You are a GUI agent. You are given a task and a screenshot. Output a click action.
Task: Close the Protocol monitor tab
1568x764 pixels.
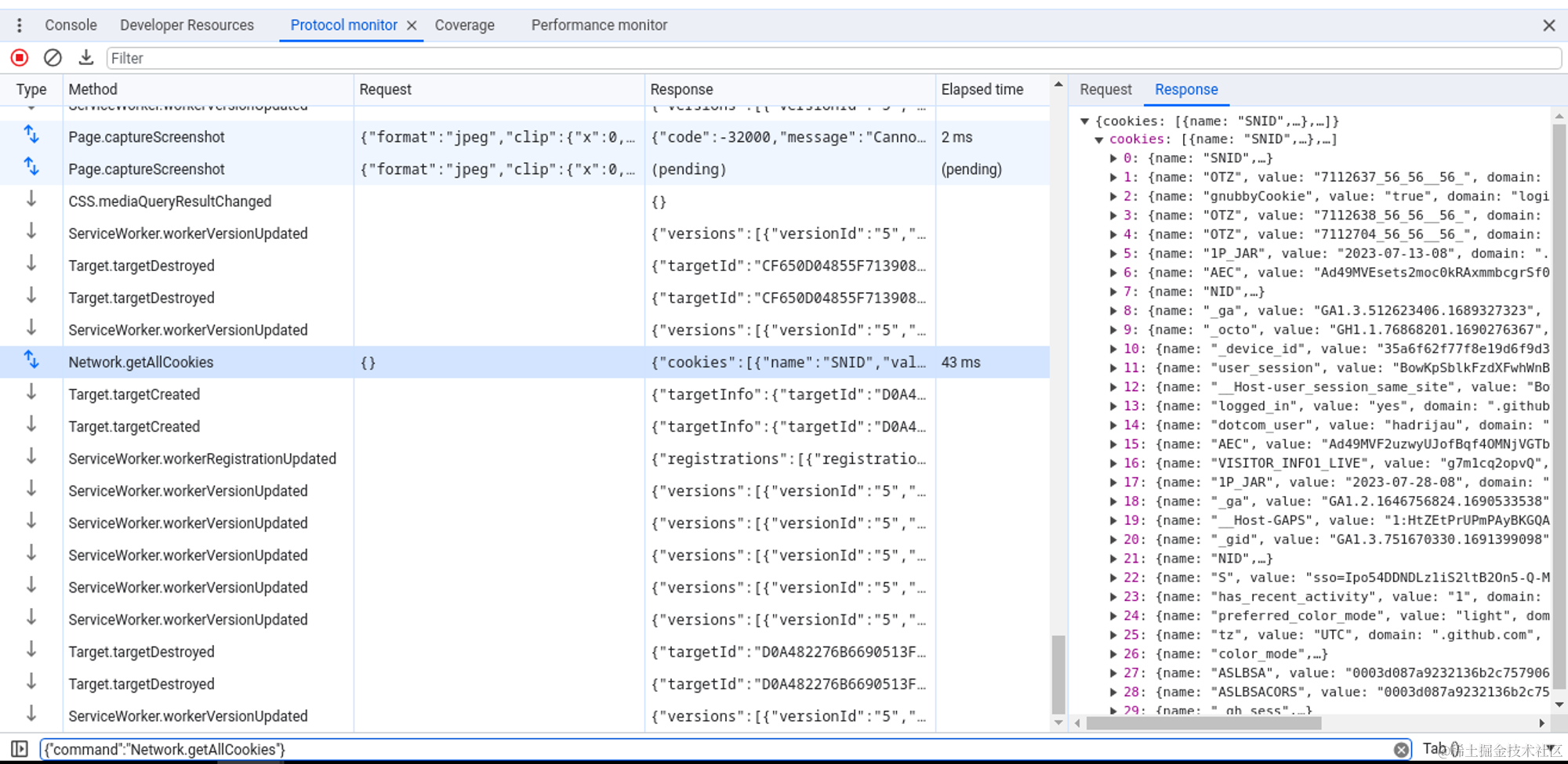[412, 24]
